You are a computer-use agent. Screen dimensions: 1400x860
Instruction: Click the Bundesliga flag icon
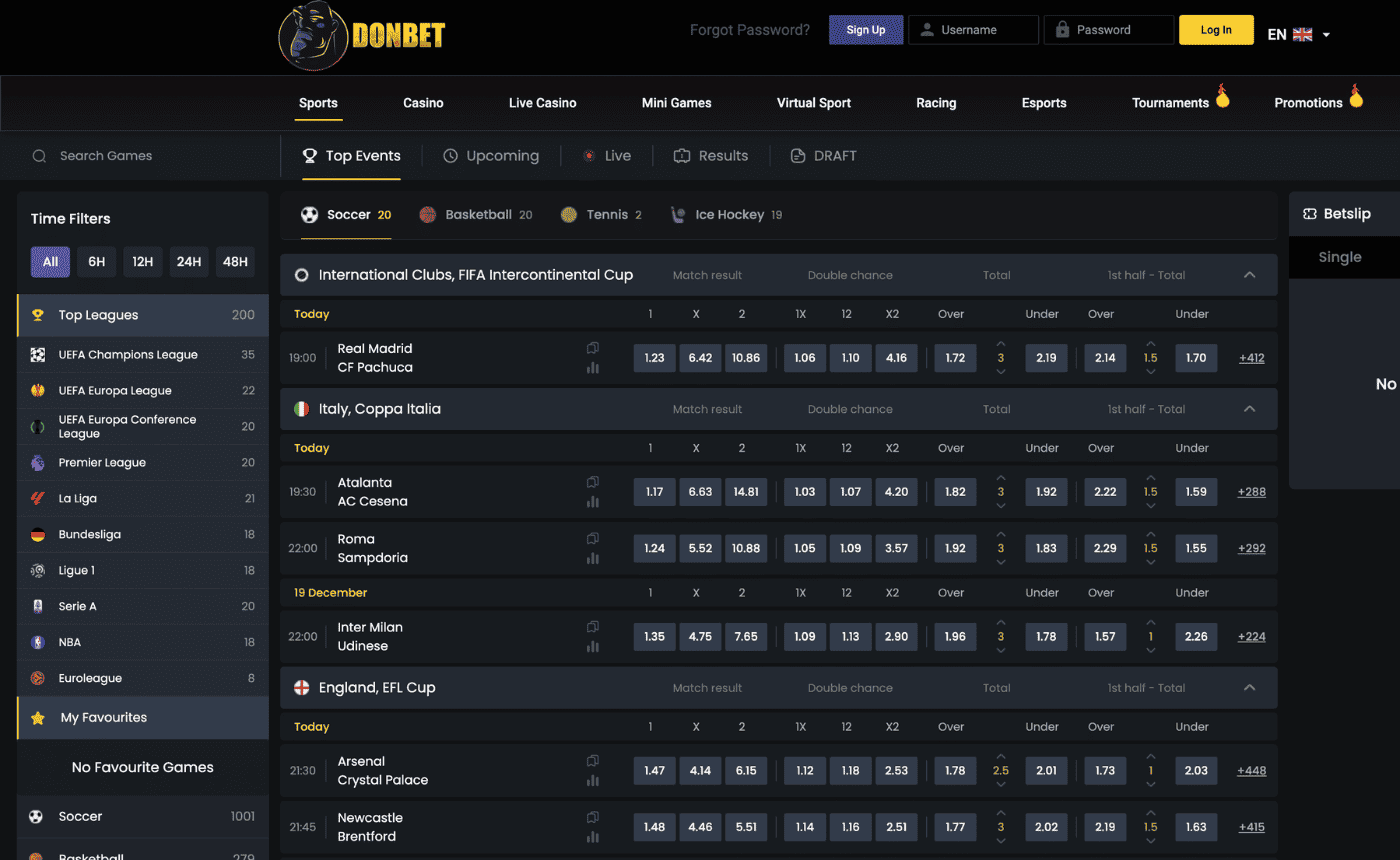tap(38, 535)
